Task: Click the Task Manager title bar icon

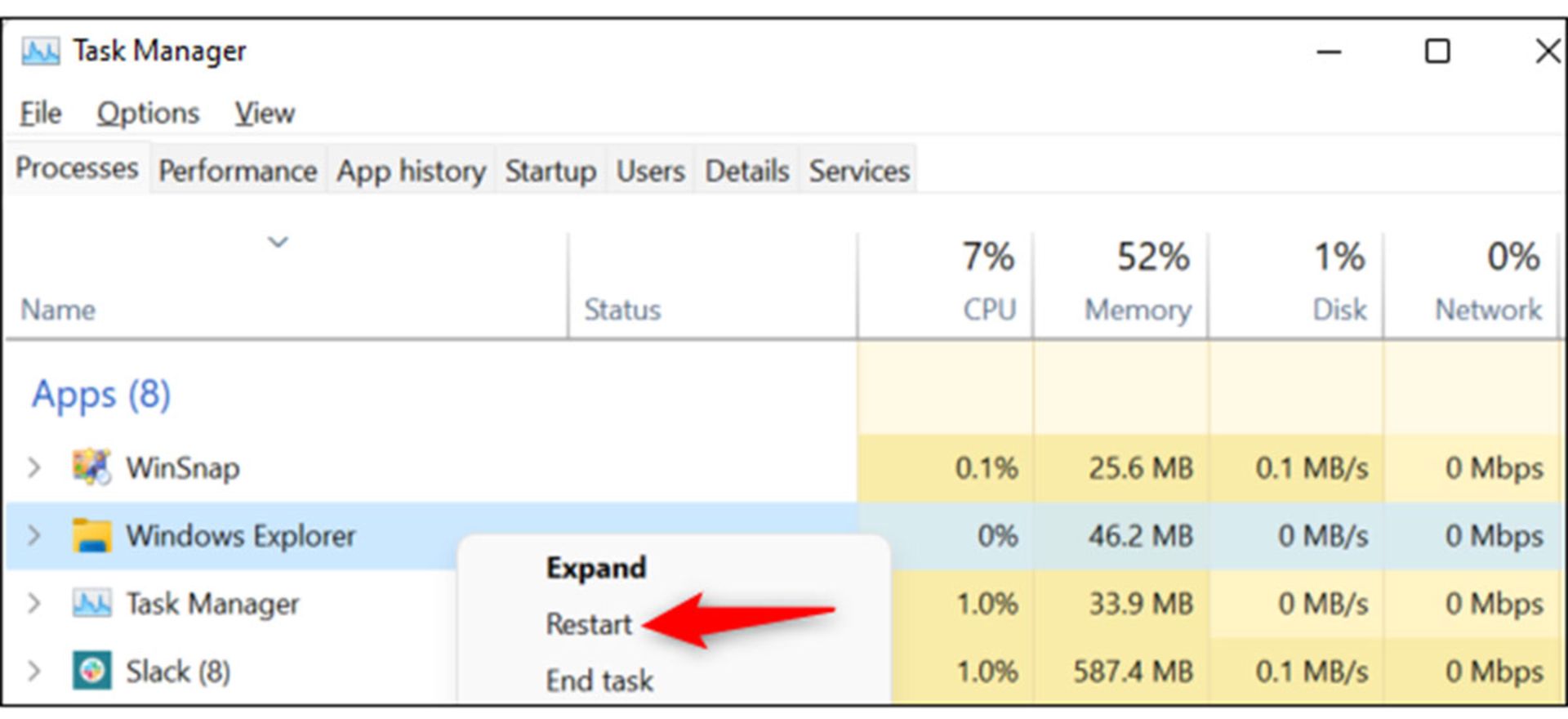Action: tap(40, 51)
